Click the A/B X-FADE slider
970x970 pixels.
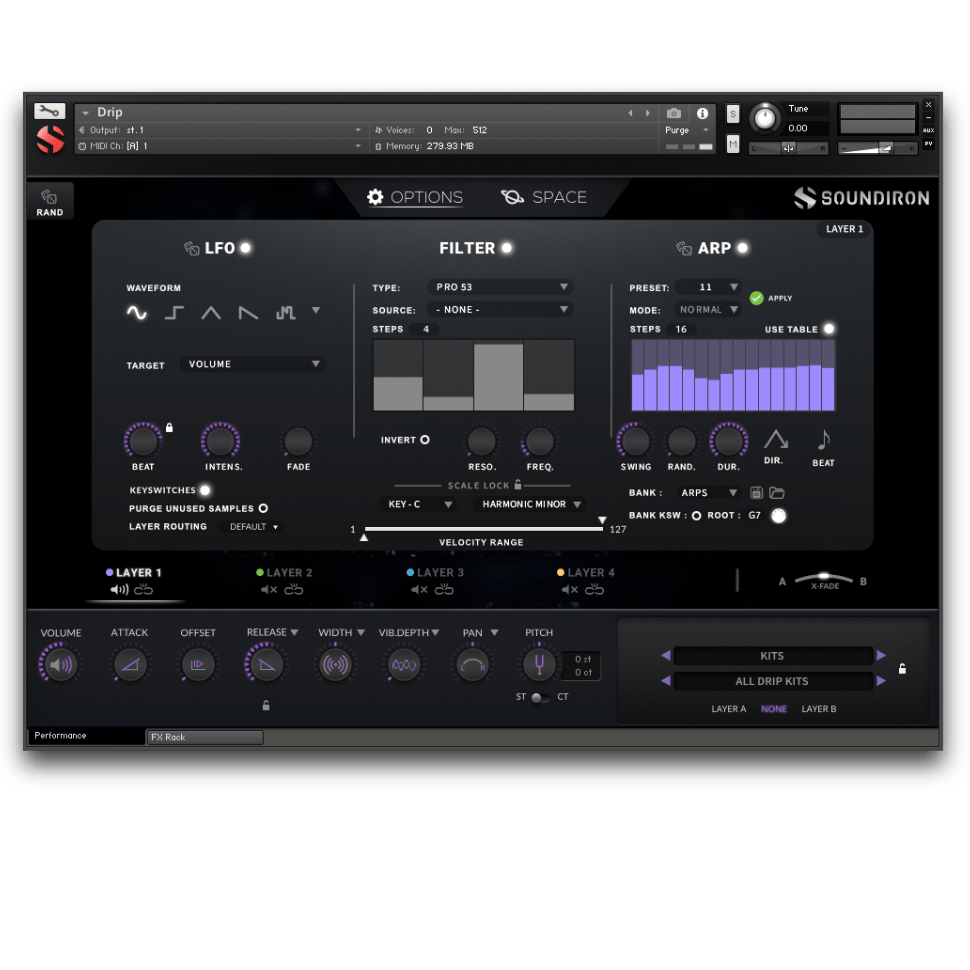click(x=823, y=579)
